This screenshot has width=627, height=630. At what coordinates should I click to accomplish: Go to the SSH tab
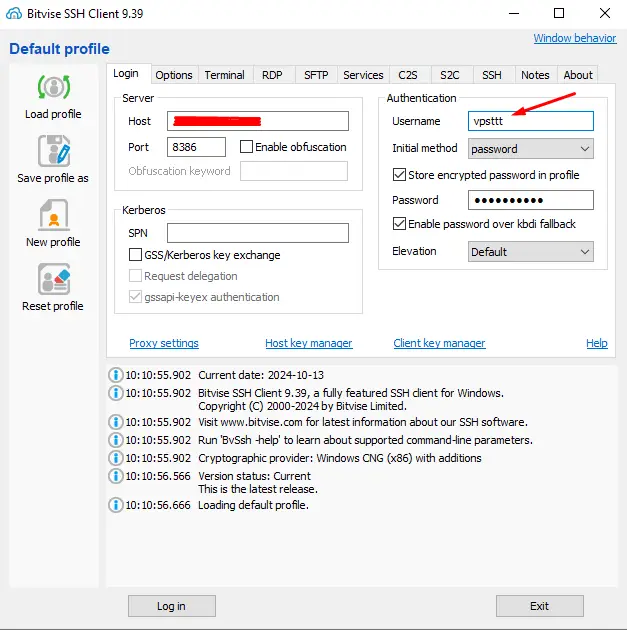pyautogui.click(x=492, y=75)
